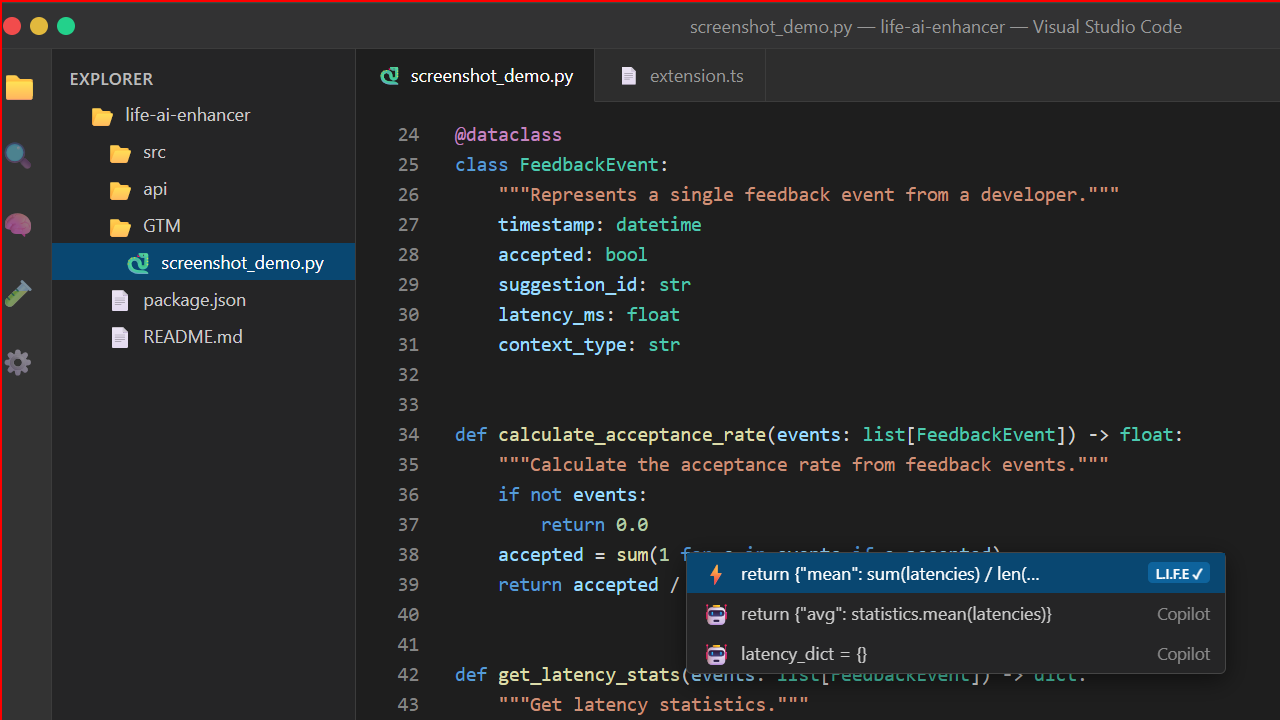1280x720 pixels.
Task: Click the Python icon beside screenshot_demo.py in tree
Action: [x=138, y=263]
